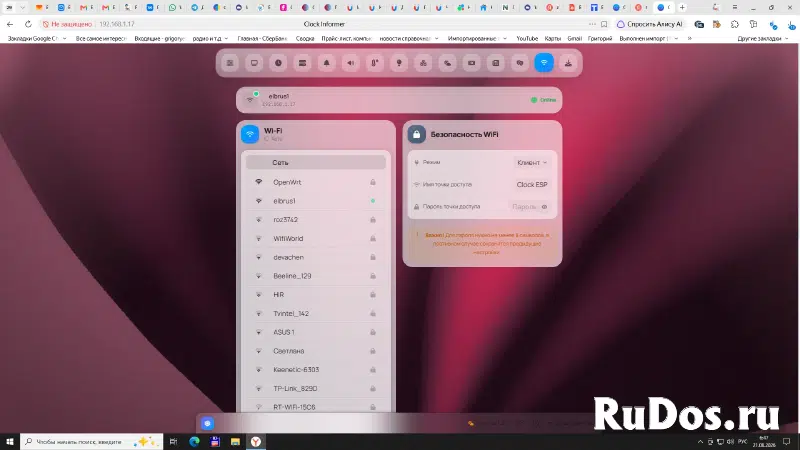Expand the Импортированные bookmarks folder

[477, 38]
